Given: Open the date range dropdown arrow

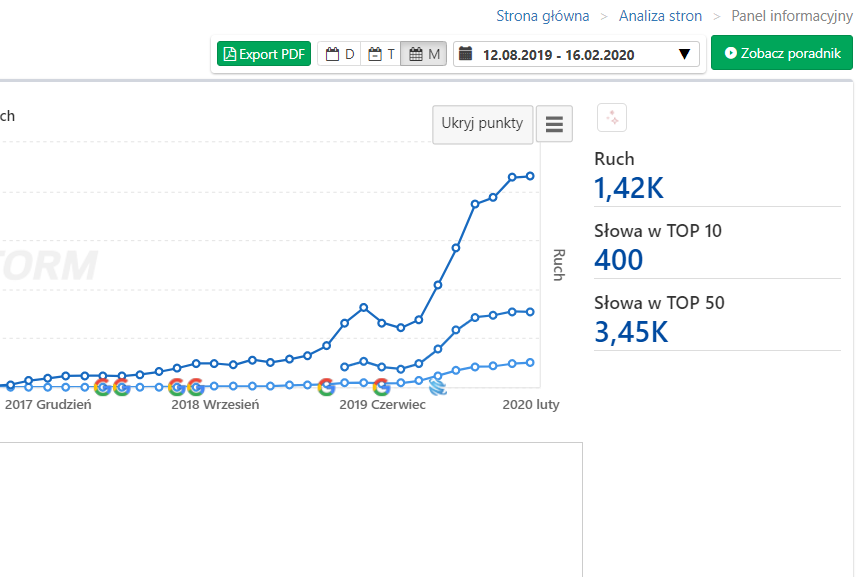Looking at the screenshot, I should point(684,54).
